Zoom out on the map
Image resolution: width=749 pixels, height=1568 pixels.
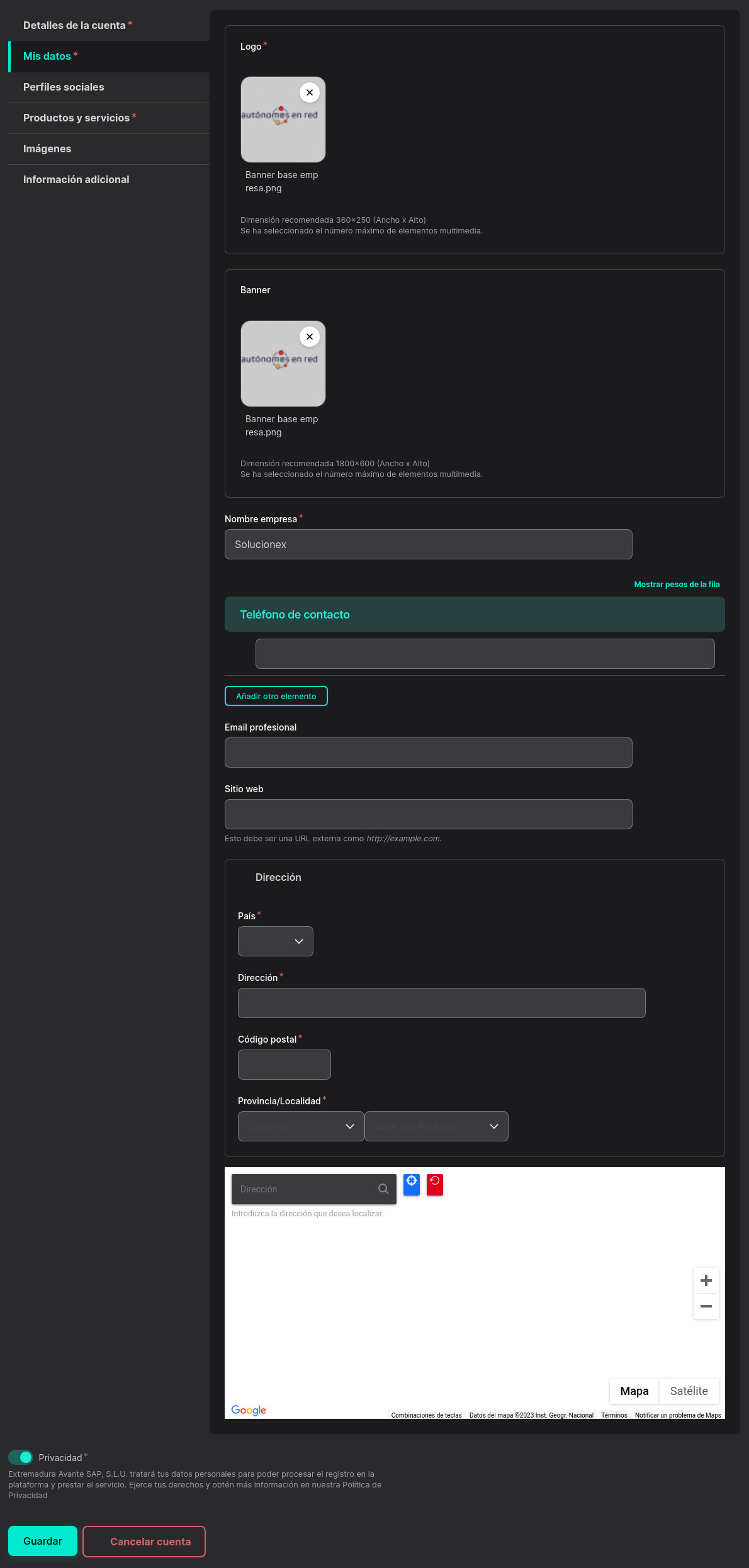click(706, 1306)
